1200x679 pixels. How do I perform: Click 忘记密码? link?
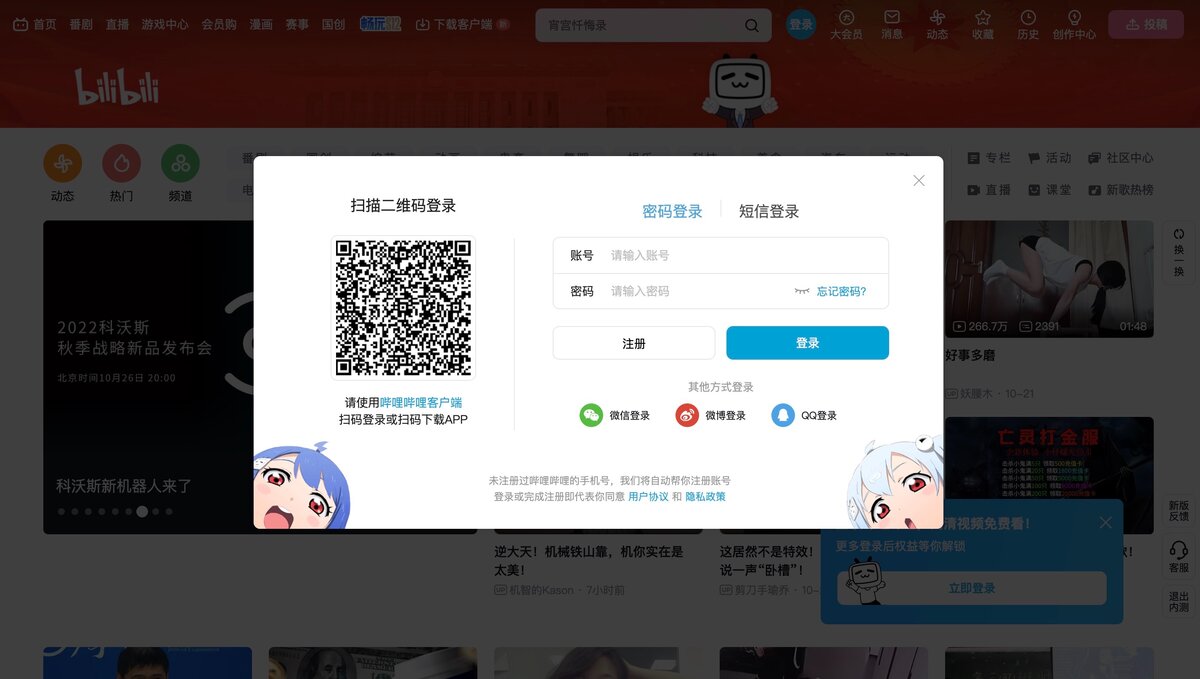[x=842, y=291]
